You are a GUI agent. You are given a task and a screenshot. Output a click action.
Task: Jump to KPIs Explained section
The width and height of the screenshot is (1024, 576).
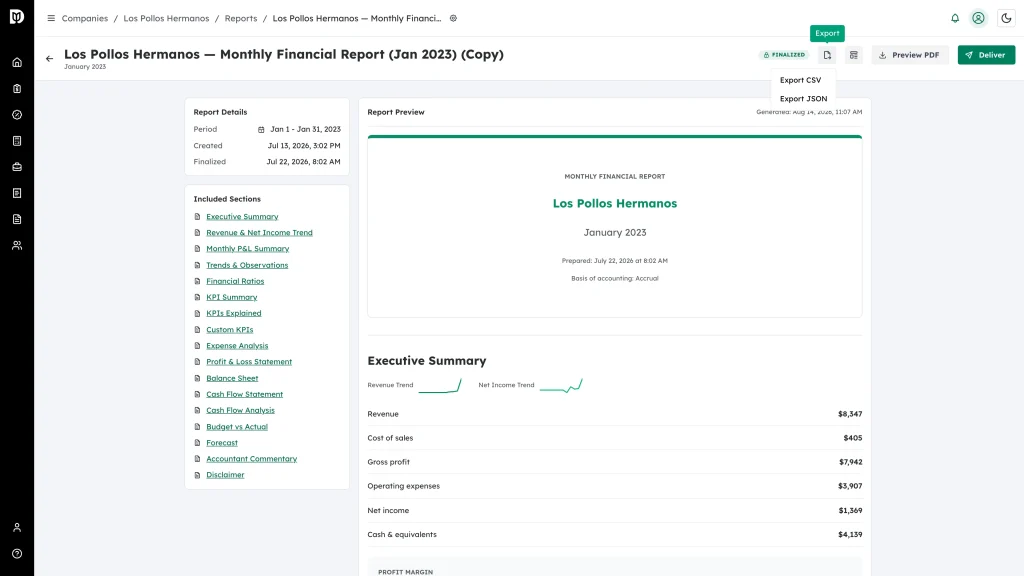point(234,313)
